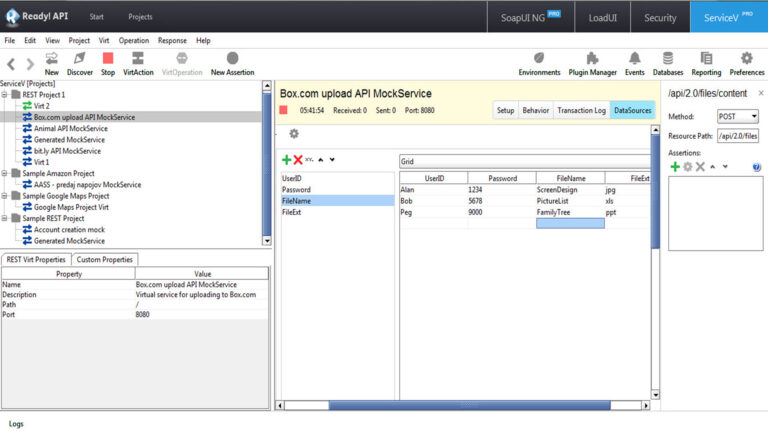Click the Projects link in header
Viewport: 768px width, 432px height.
click(140, 17)
